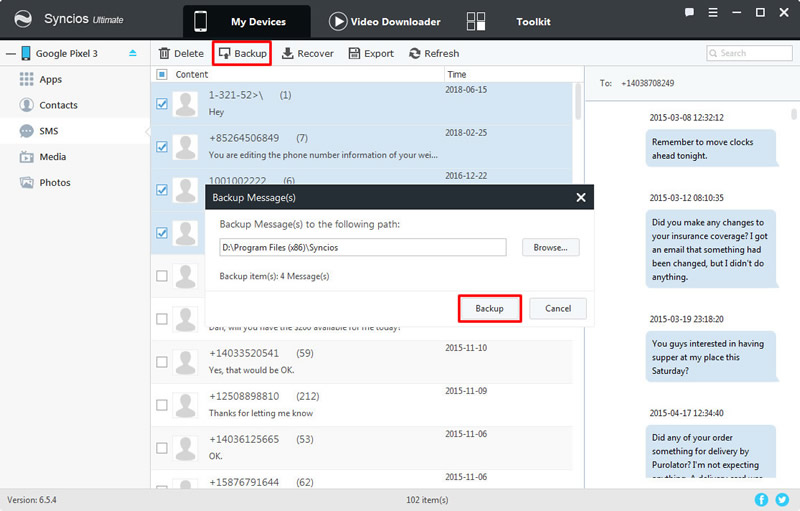Screen dimensions: 800x511
Task: Click the message list scrollbar
Action: [x=578, y=101]
